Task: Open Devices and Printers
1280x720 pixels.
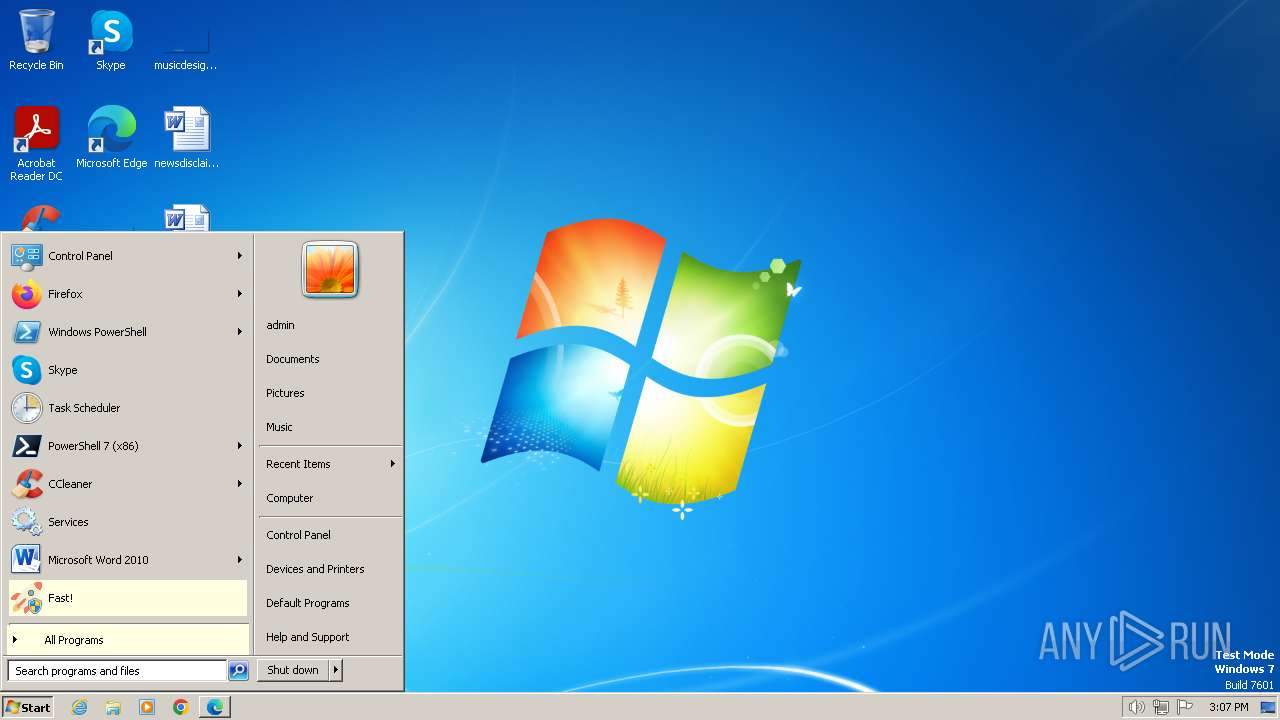Action: click(x=330, y=569)
